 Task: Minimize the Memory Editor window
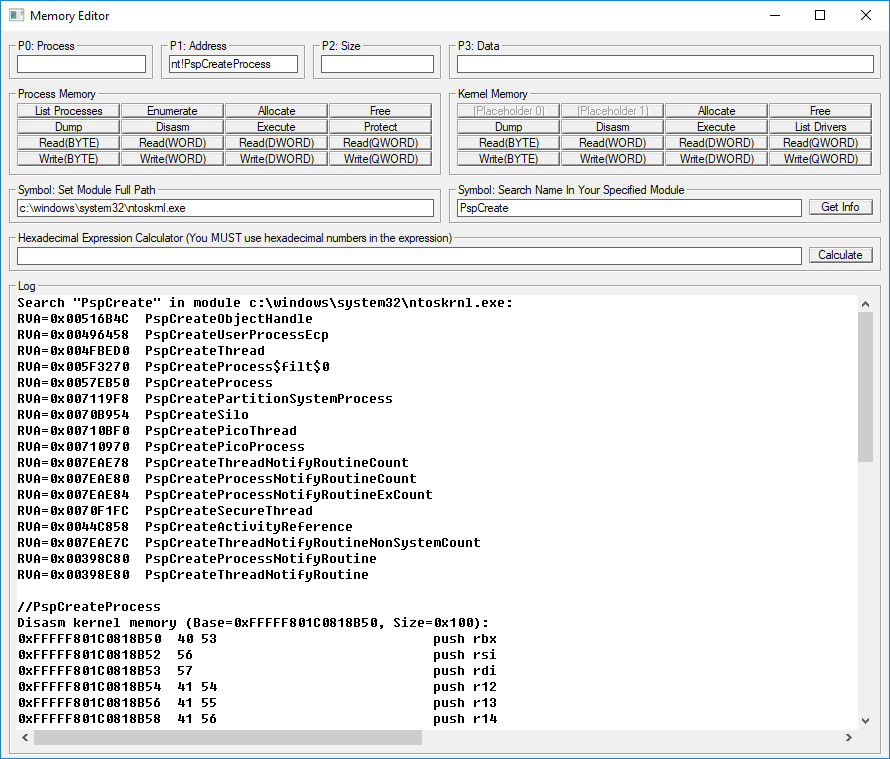pyautogui.click(x=775, y=15)
